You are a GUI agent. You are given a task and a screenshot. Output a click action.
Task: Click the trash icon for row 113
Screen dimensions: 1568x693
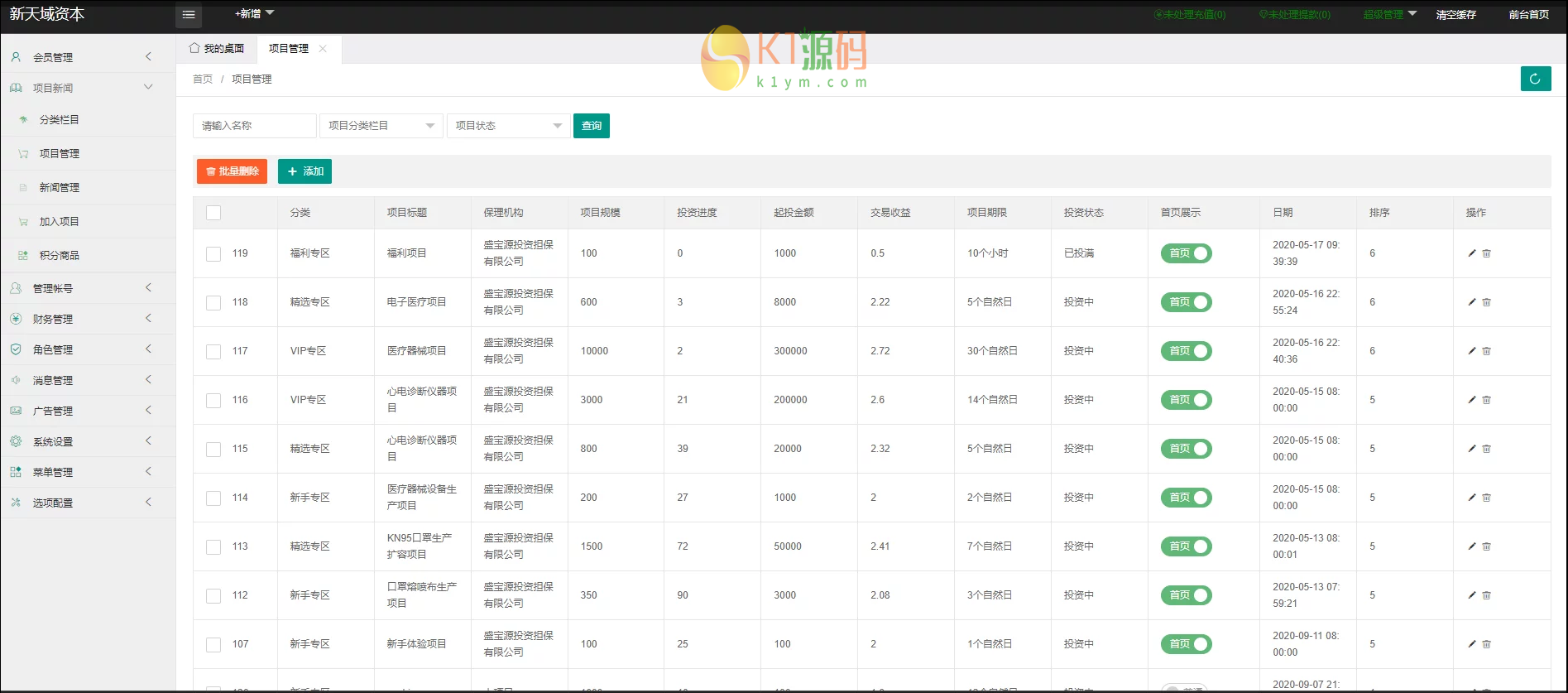point(1487,546)
